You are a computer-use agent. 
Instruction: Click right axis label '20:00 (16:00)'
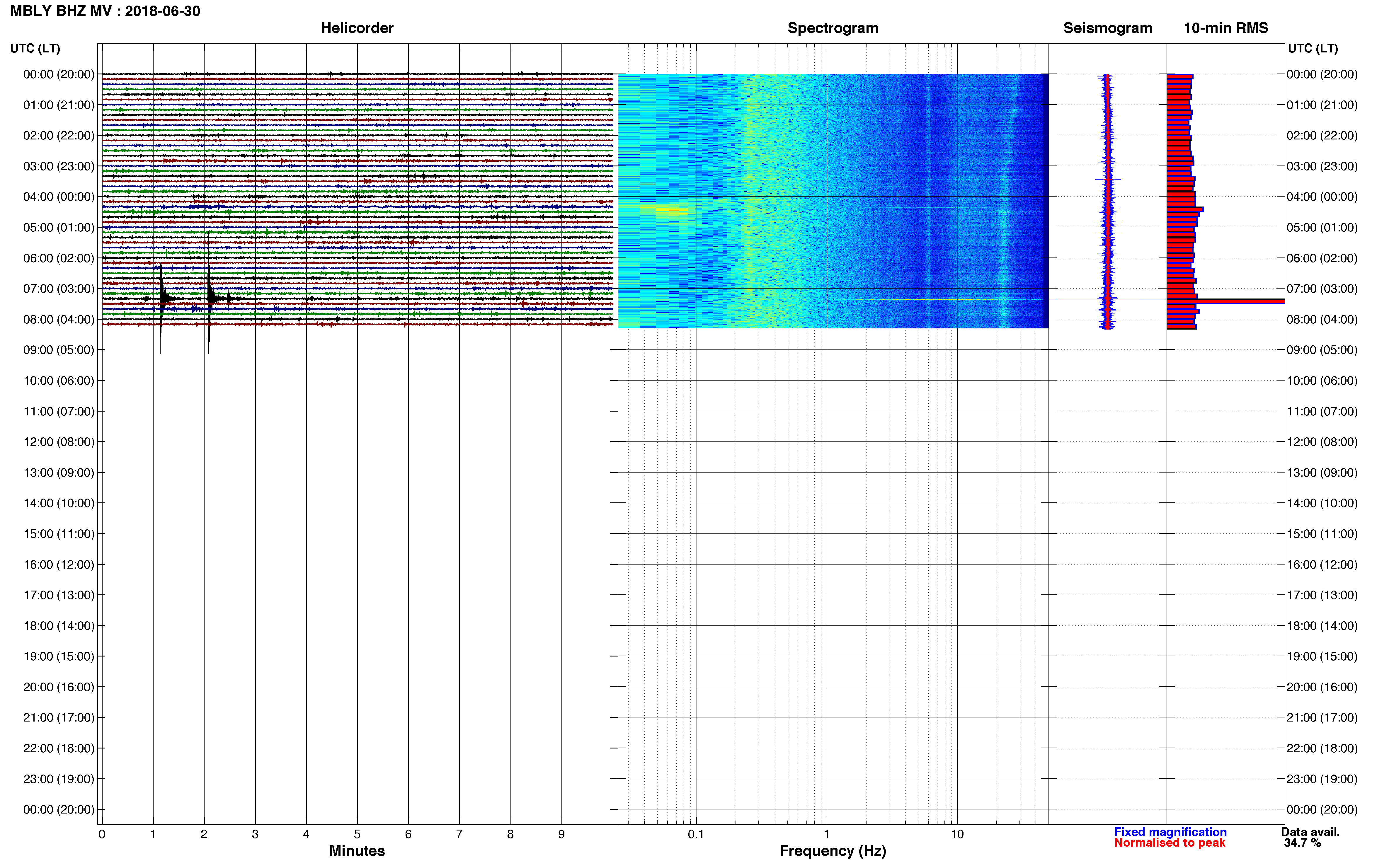pyautogui.click(x=1322, y=687)
